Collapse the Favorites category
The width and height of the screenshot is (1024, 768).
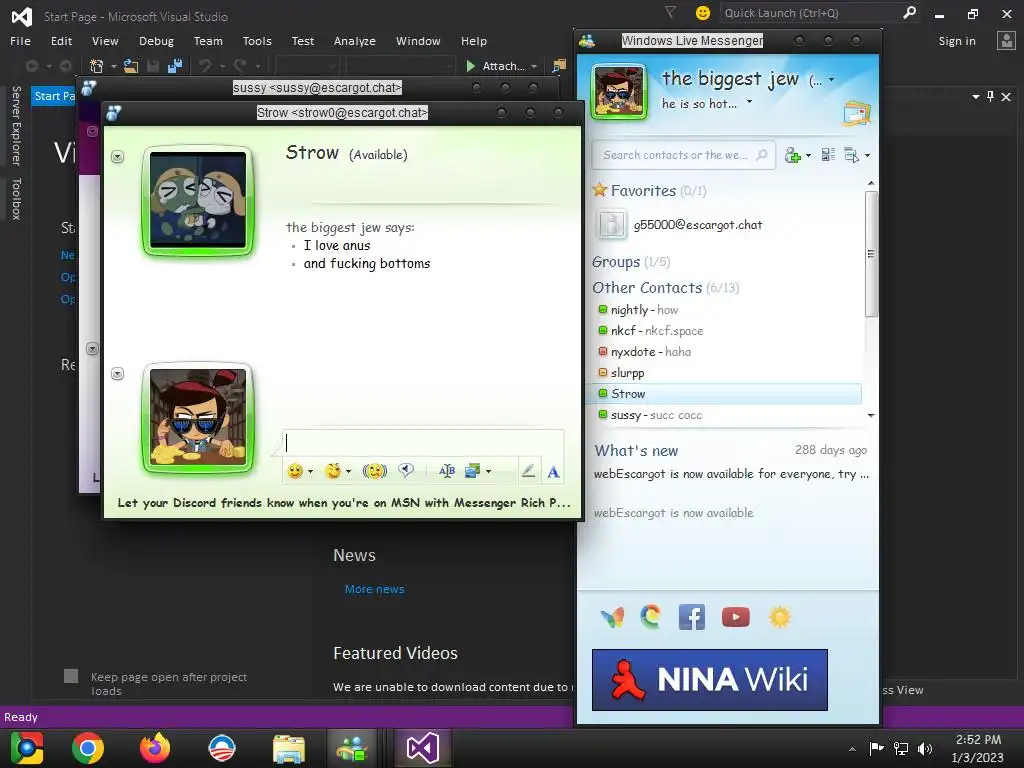[643, 191]
